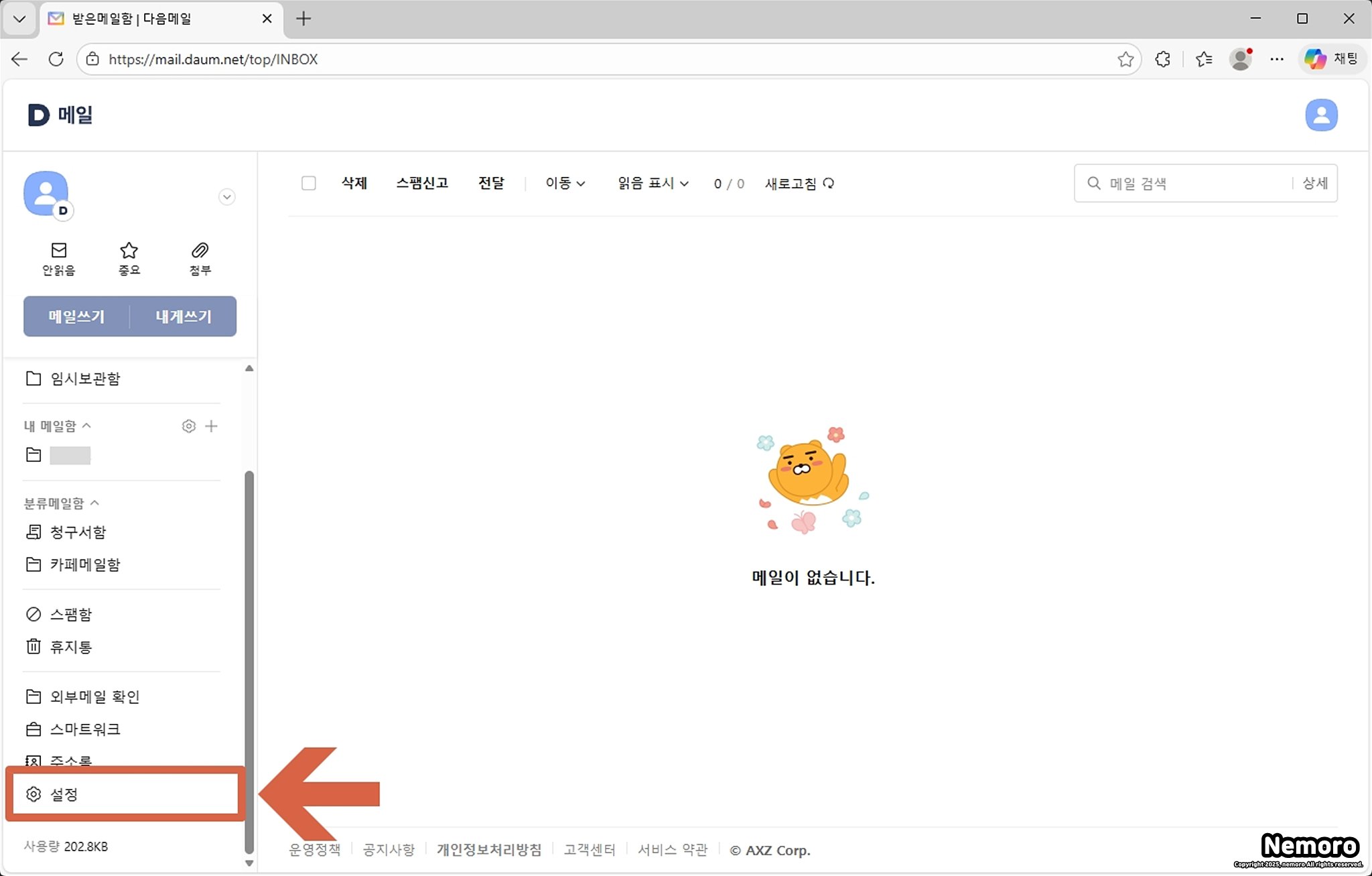Click the profile avatar in header
This screenshot has width=1372, height=876.
[x=1320, y=115]
